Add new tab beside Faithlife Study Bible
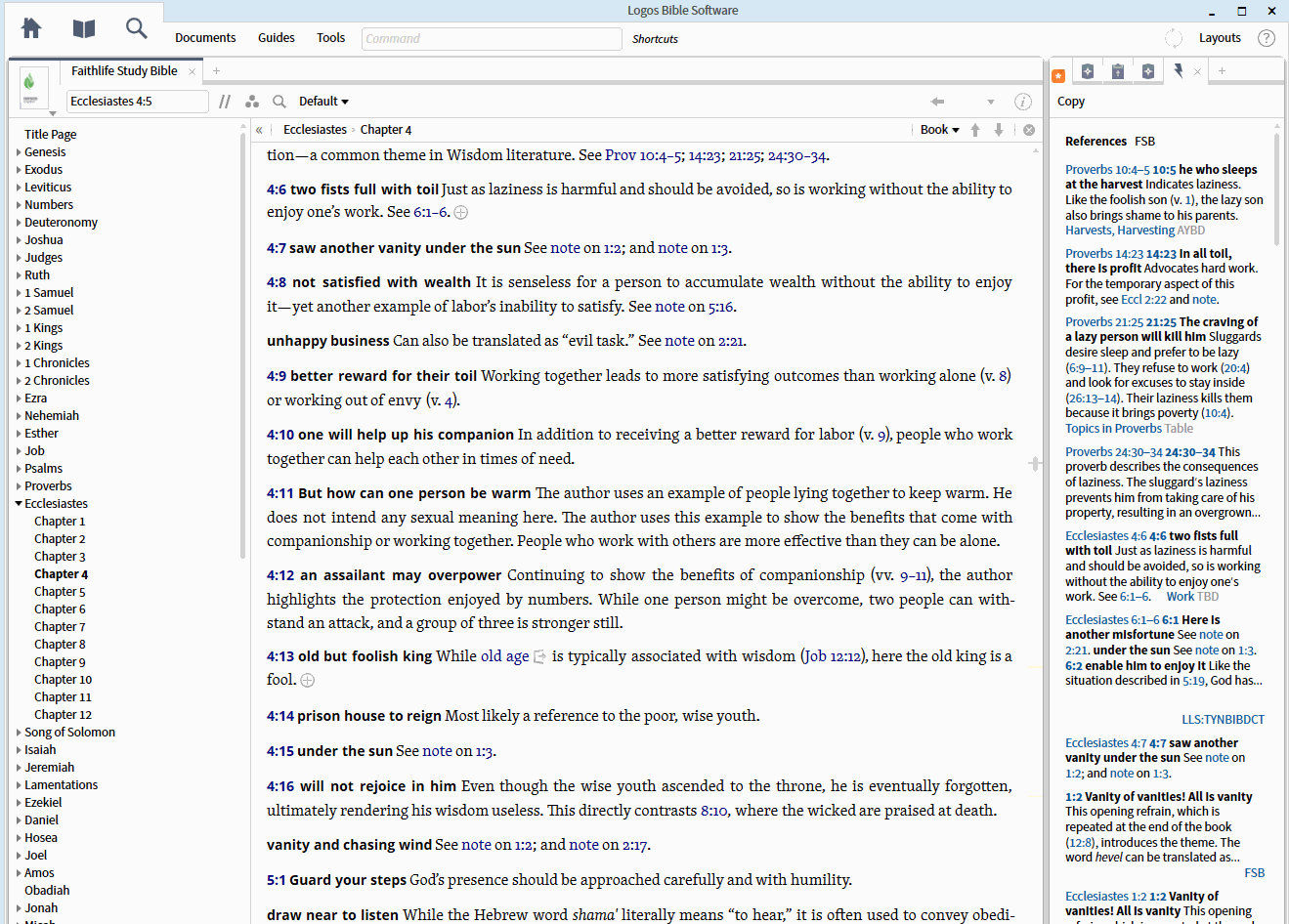The image size is (1289, 924). 217,70
